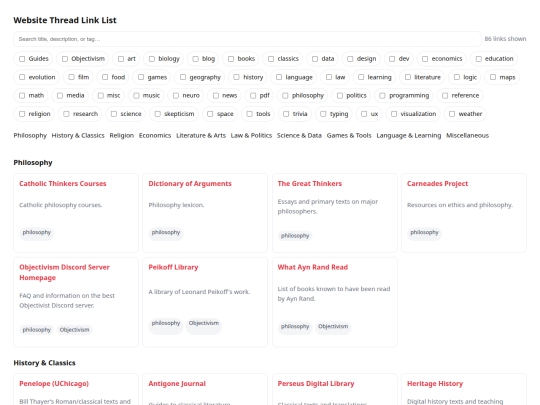Check the pdf tag filter
Screen dimensions: 540x405
coord(253,95)
